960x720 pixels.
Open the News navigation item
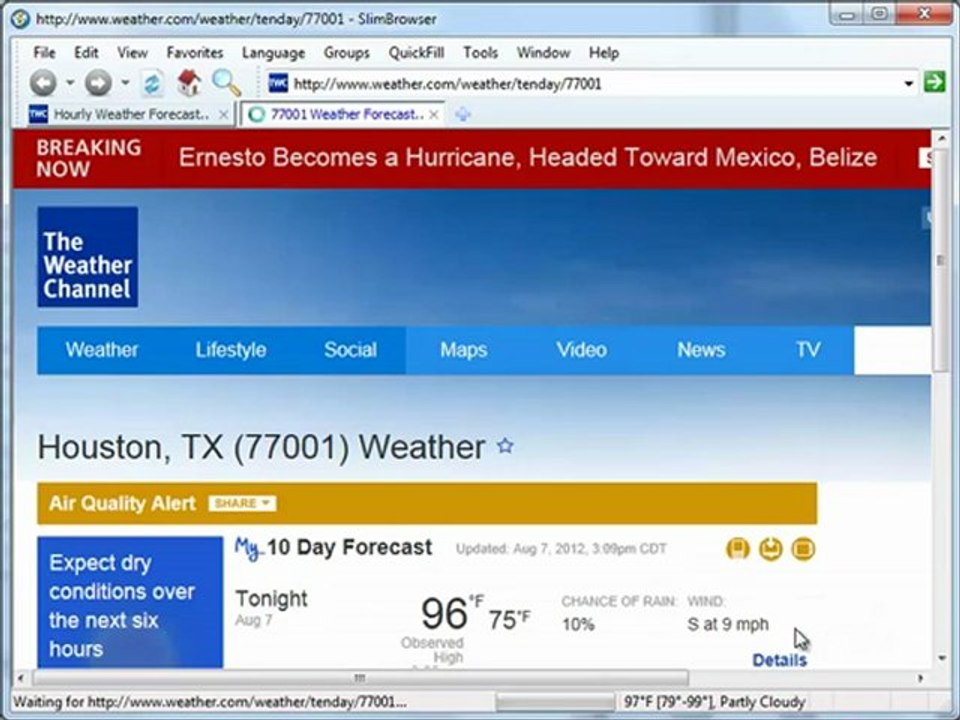click(701, 350)
